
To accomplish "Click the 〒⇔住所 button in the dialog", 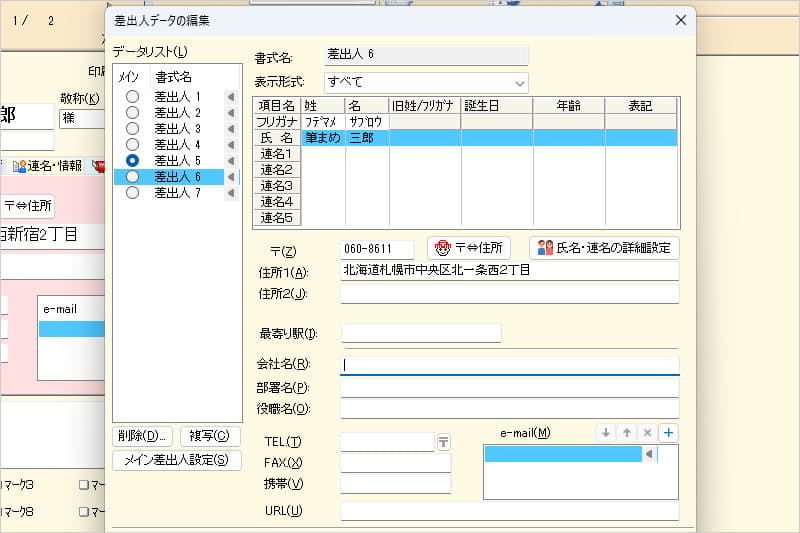I will pos(469,248).
